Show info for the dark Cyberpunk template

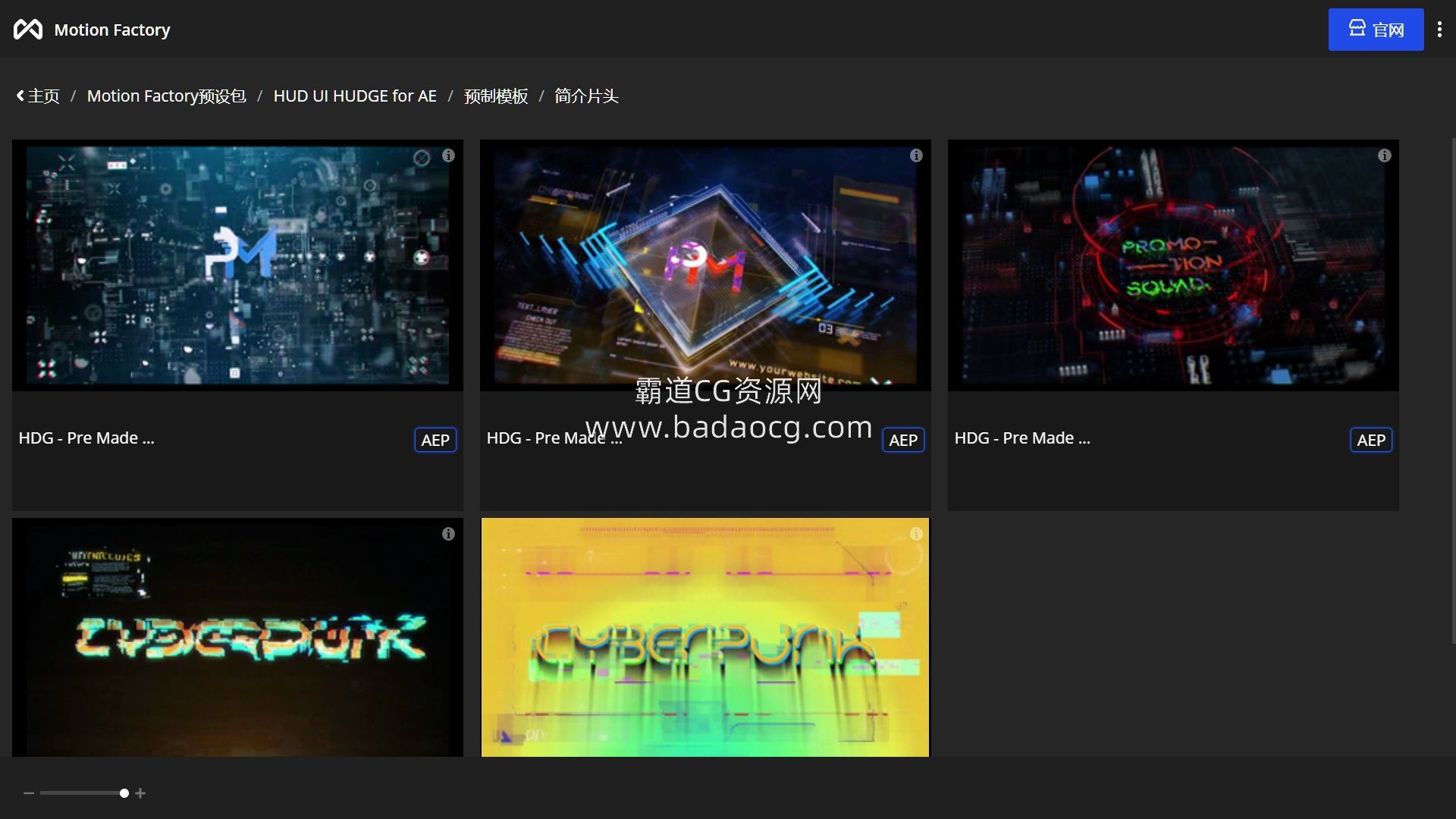click(449, 534)
